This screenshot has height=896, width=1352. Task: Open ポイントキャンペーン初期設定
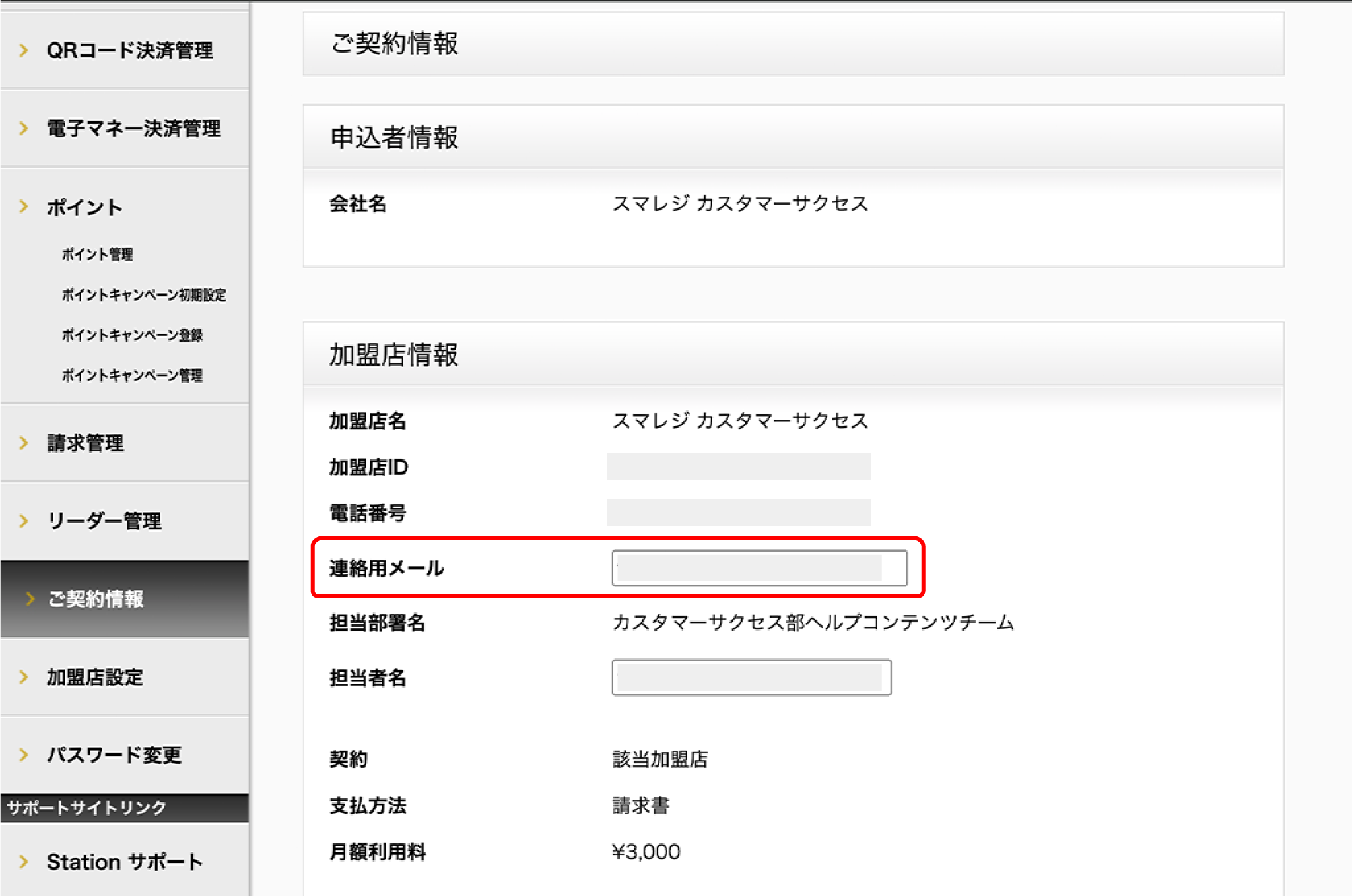pyautogui.click(x=144, y=295)
